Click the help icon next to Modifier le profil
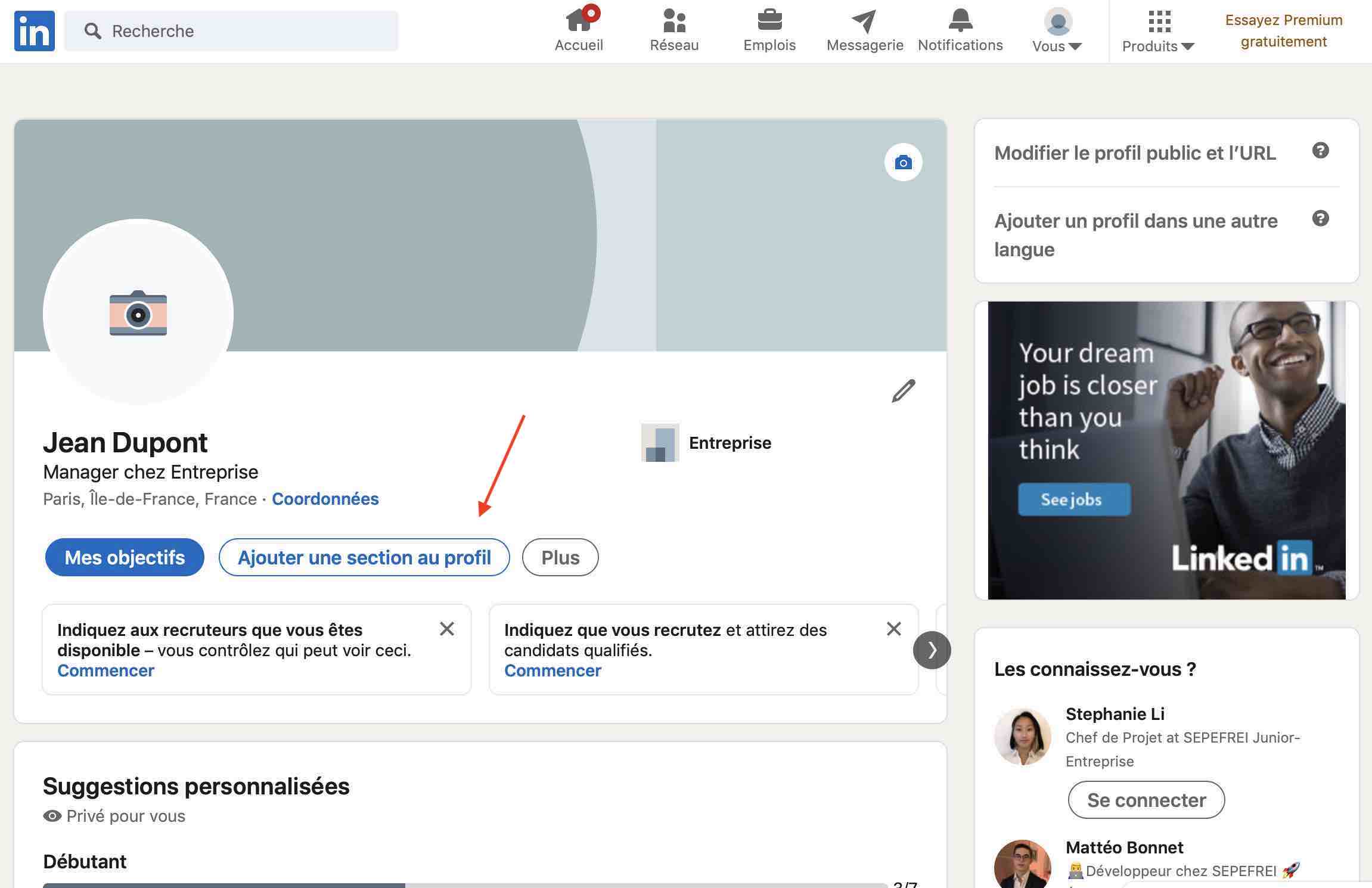Screen dimensions: 1372x888 1321,151
